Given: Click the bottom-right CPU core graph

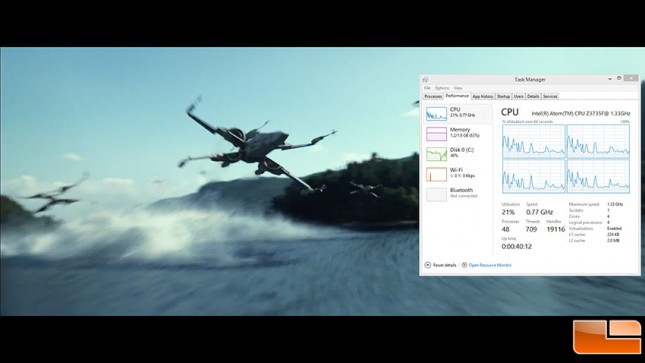Looking at the screenshot, I should pyautogui.click(x=598, y=176).
